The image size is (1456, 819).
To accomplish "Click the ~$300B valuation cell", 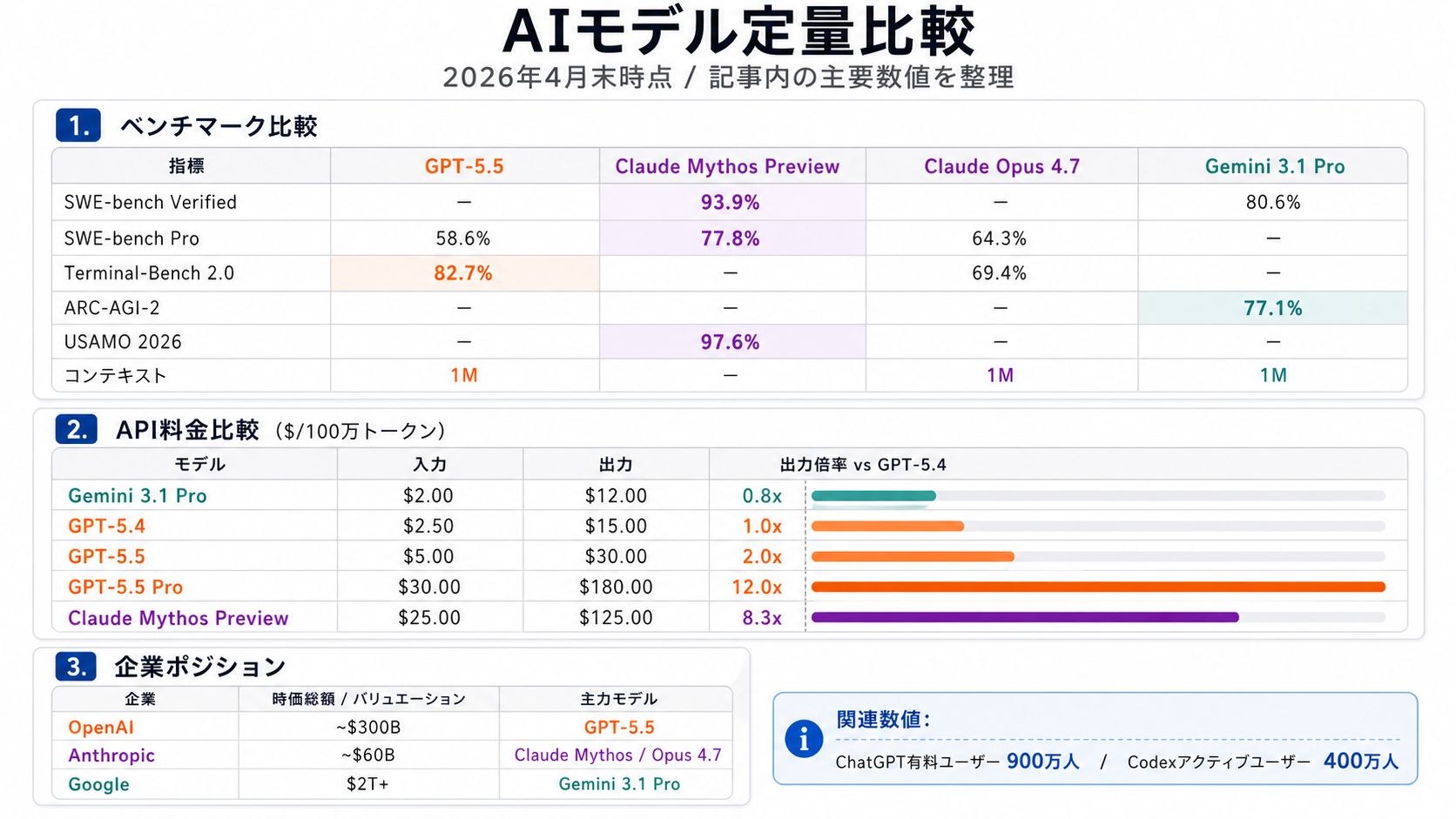I will click(x=368, y=727).
